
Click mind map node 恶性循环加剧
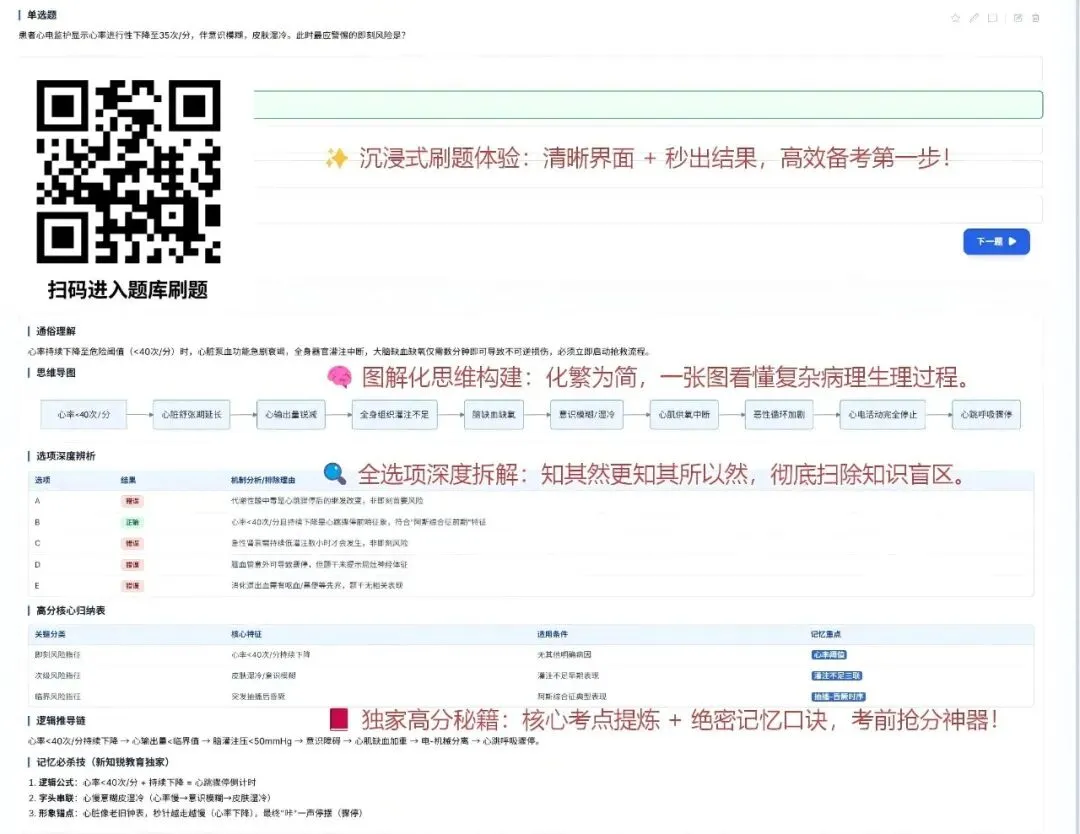[779, 415]
